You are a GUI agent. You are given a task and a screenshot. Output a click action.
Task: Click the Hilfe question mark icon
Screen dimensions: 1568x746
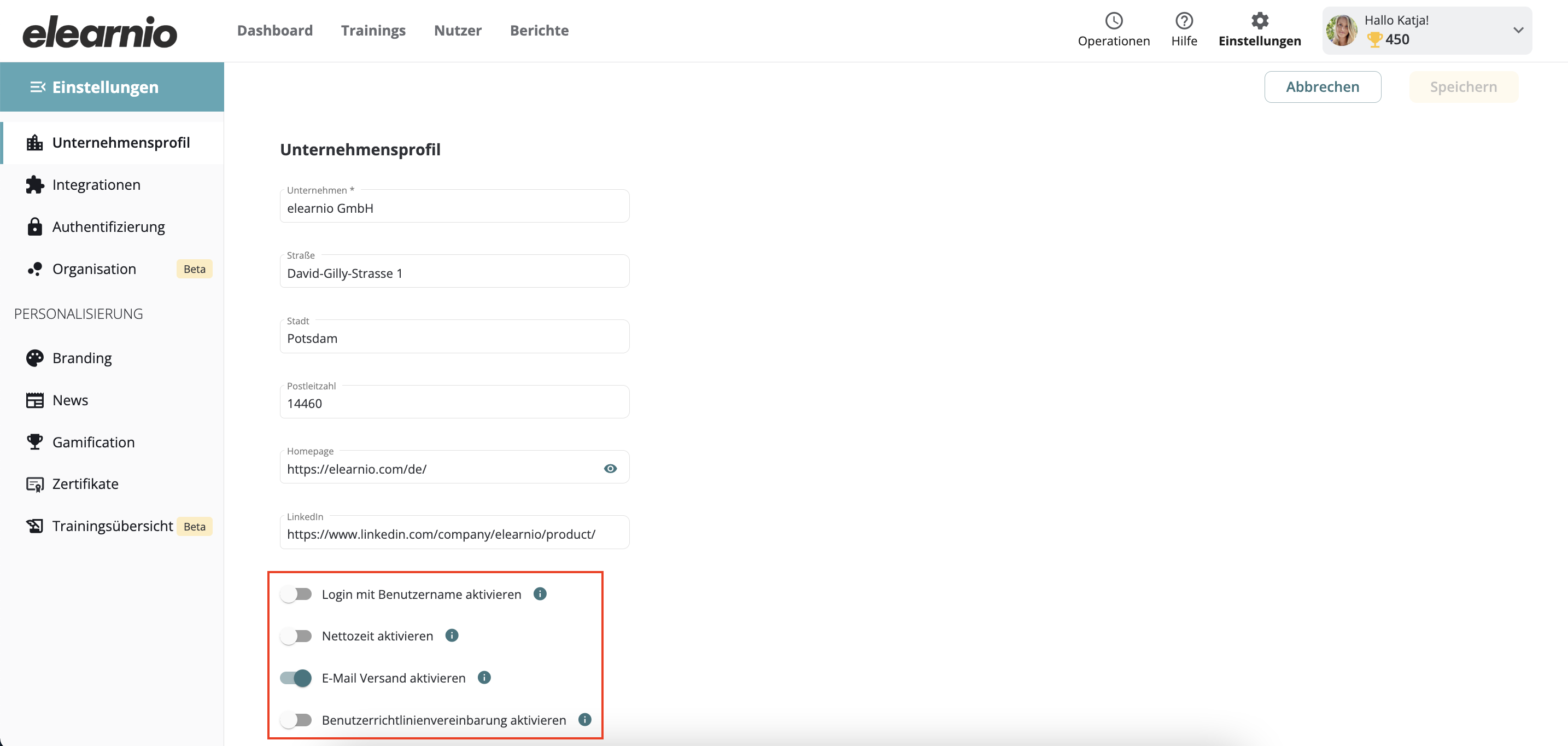point(1183,21)
